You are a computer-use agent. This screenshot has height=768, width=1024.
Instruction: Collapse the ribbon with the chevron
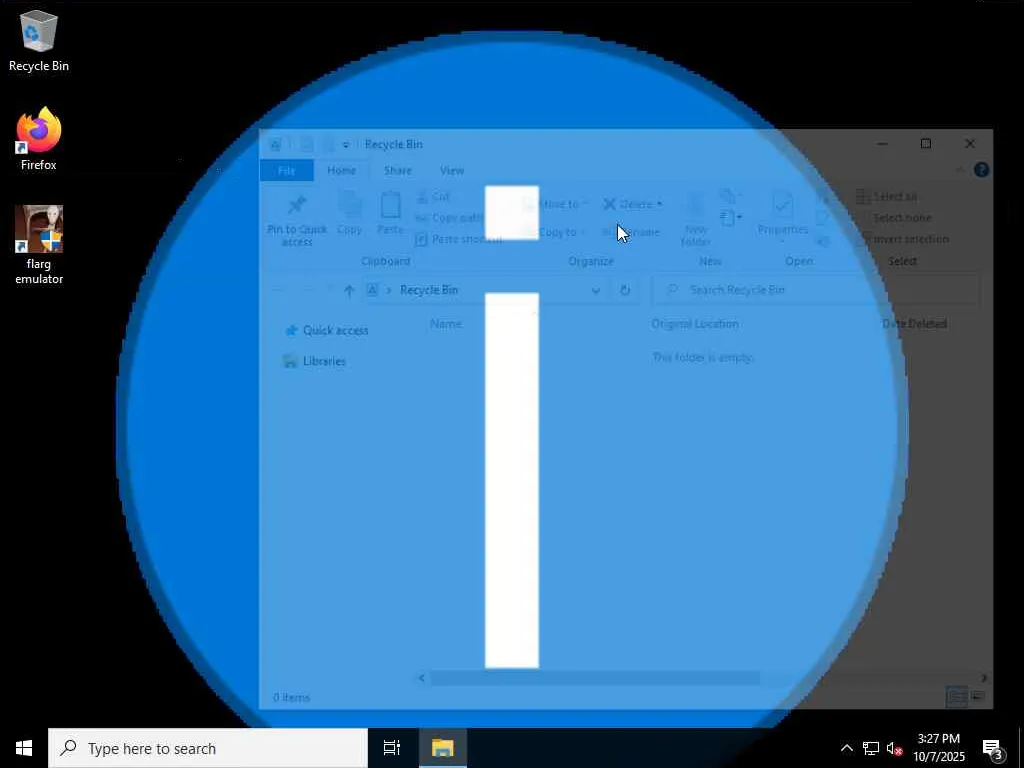point(960,170)
